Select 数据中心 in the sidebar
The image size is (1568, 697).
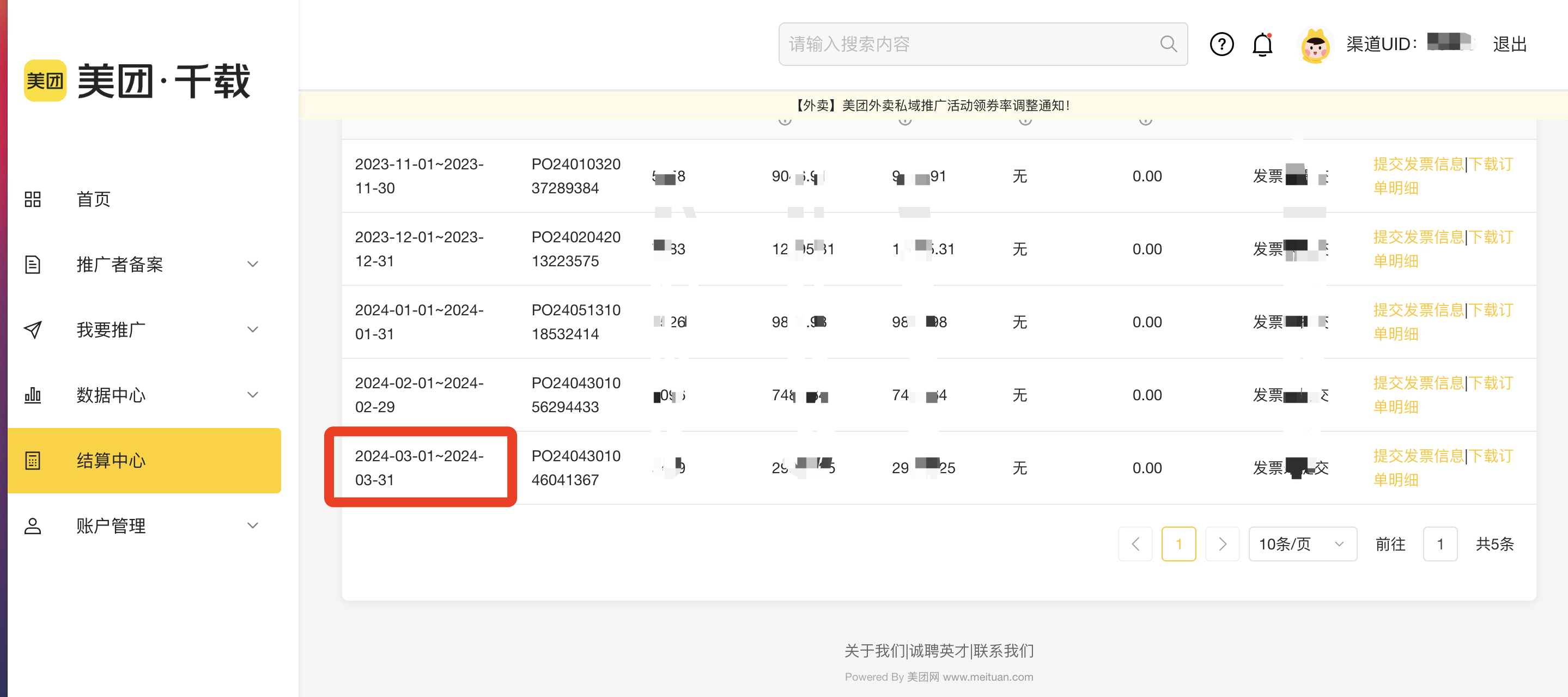[111, 395]
